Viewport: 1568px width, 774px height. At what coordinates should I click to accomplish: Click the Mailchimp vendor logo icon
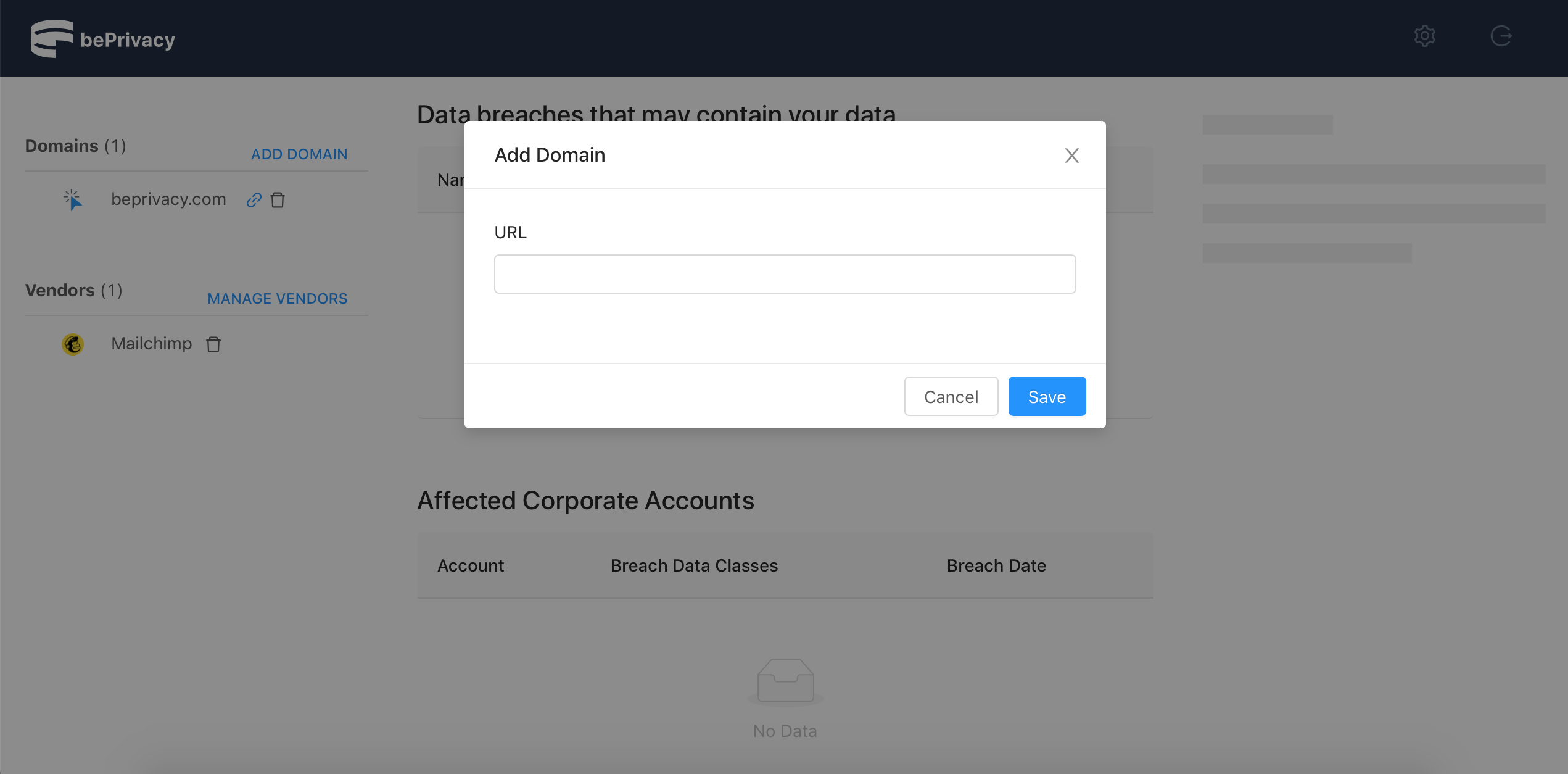pos(73,344)
